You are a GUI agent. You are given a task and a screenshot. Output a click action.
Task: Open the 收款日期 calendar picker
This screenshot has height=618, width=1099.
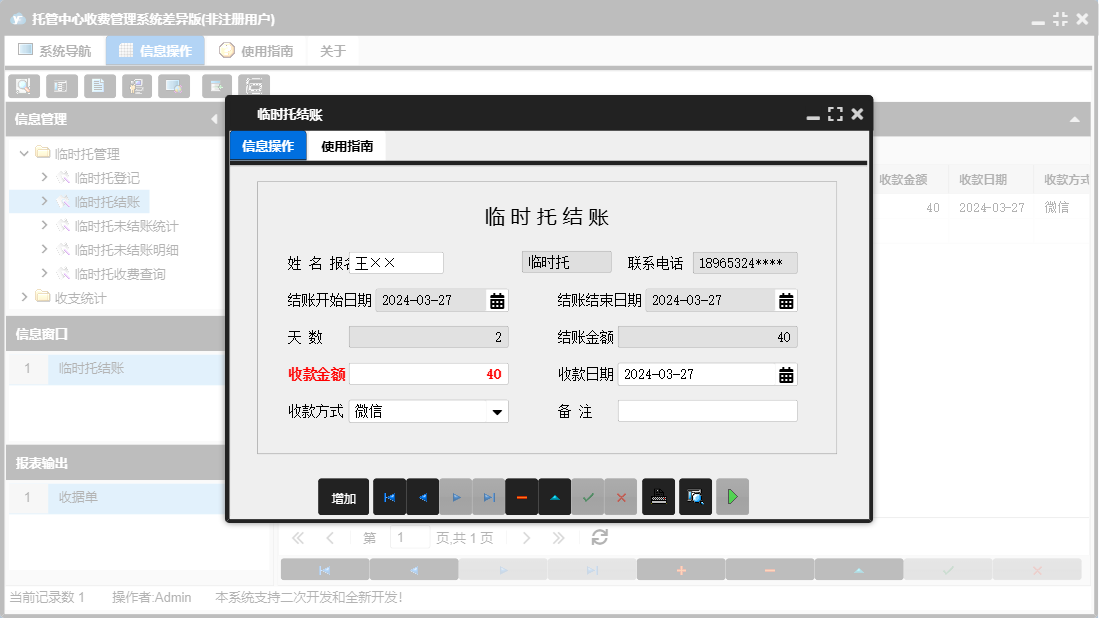[787, 374]
